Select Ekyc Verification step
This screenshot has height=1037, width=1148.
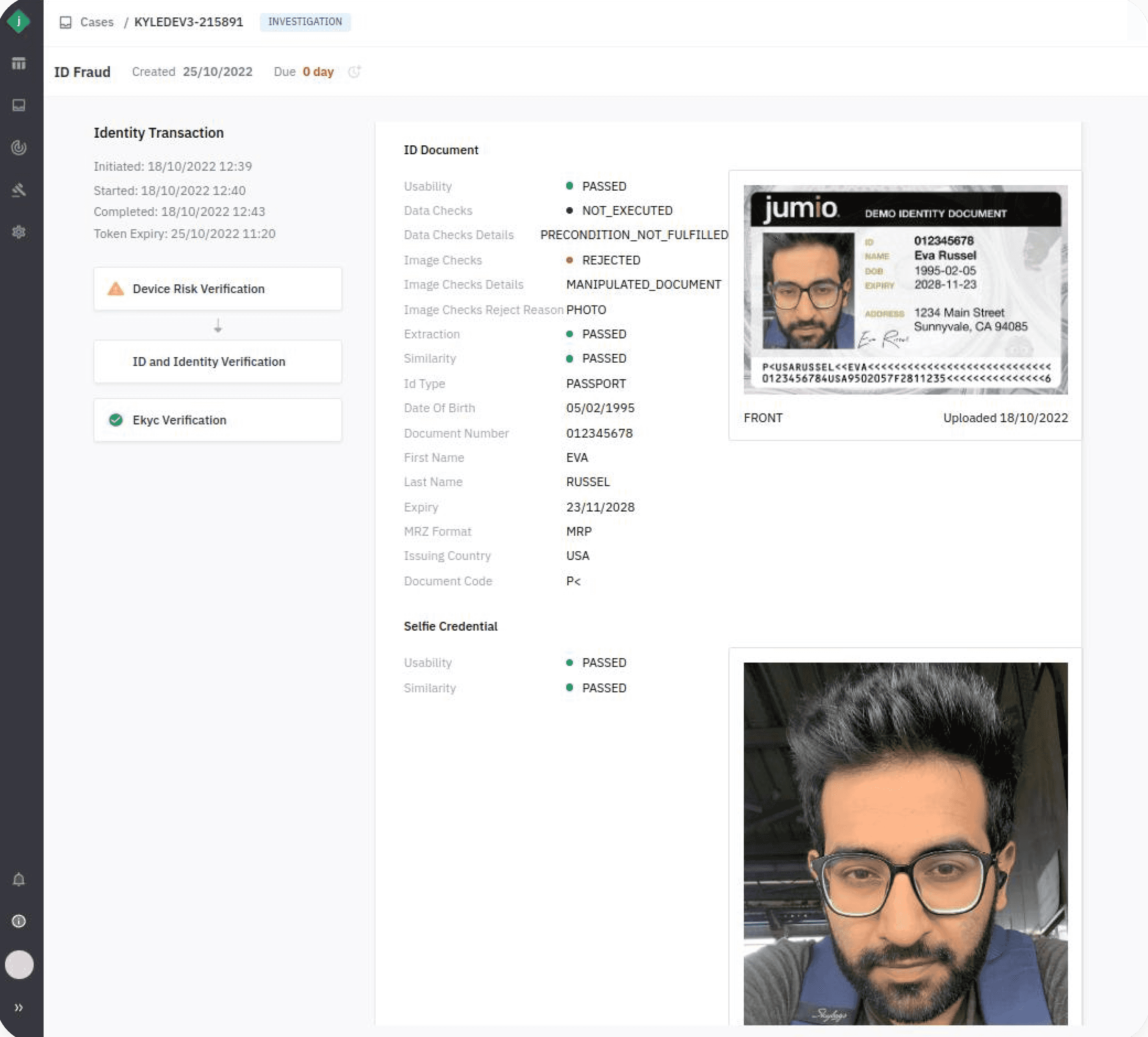point(218,420)
